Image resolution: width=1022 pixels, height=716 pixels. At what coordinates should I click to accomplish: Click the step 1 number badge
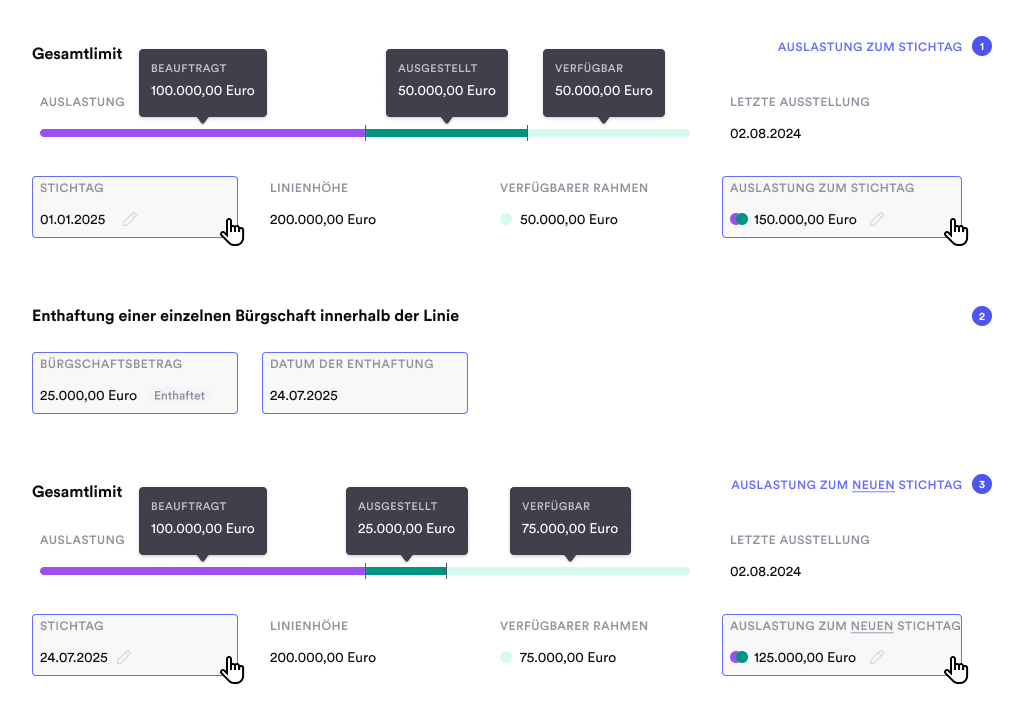point(982,46)
